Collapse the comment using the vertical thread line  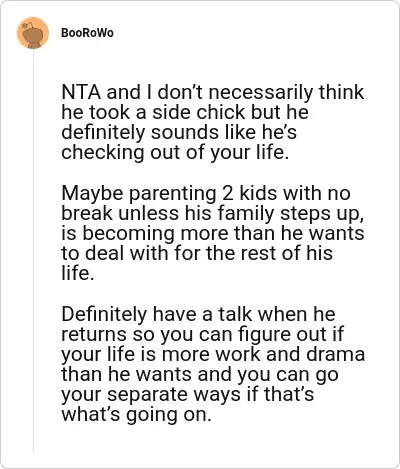pos(33,250)
